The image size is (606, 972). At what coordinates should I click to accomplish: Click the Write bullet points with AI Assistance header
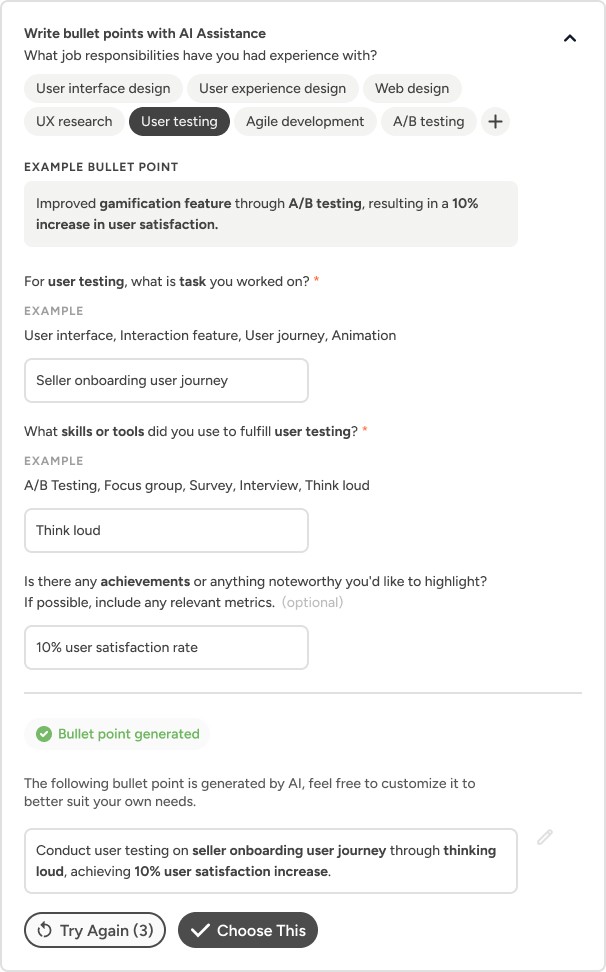click(145, 34)
